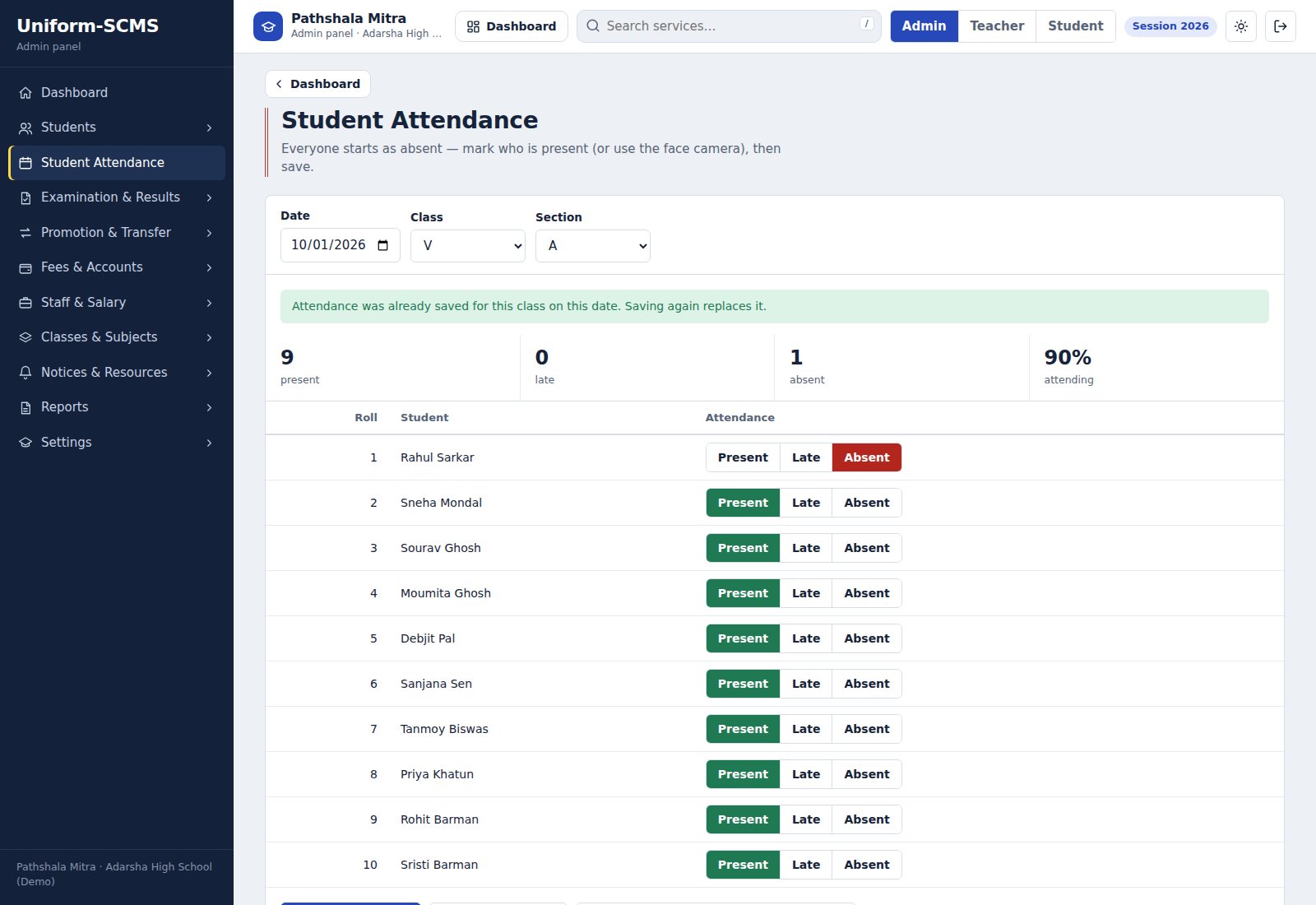Click the Date field 10/01/2026
This screenshot has width=1316, height=905.
click(x=341, y=245)
